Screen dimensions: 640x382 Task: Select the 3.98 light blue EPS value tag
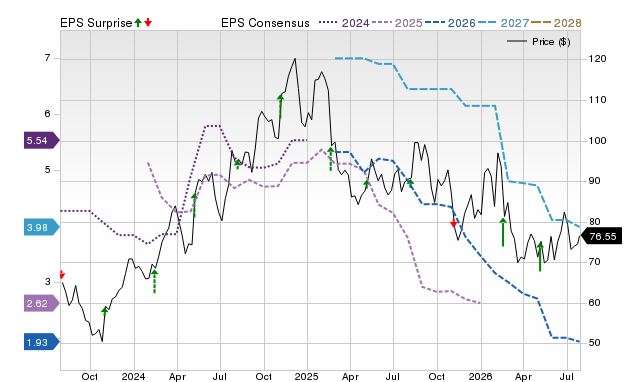[42, 227]
